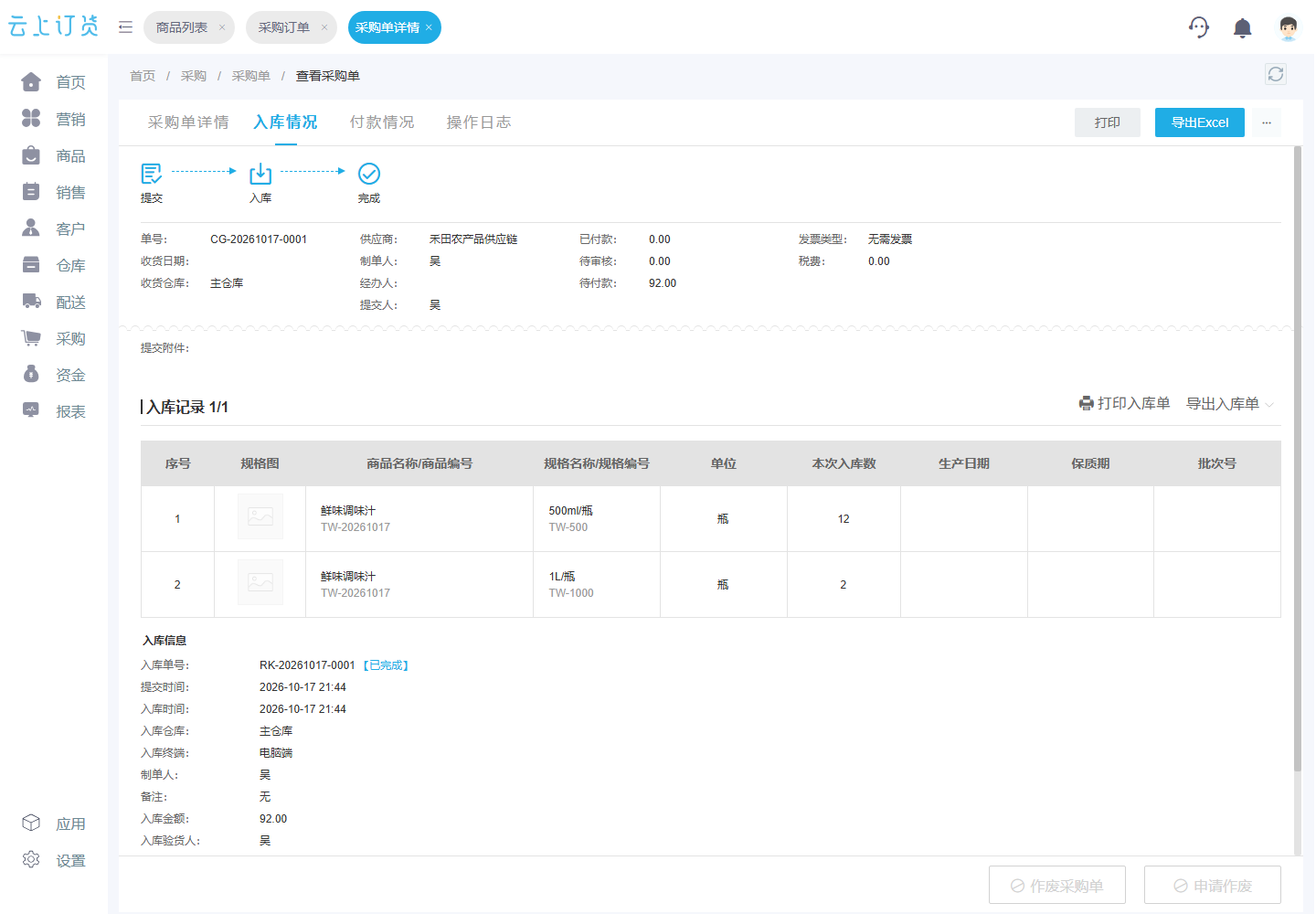Click breadcrumb 首页 link
The image size is (1316, 914).
coord(143,76)
